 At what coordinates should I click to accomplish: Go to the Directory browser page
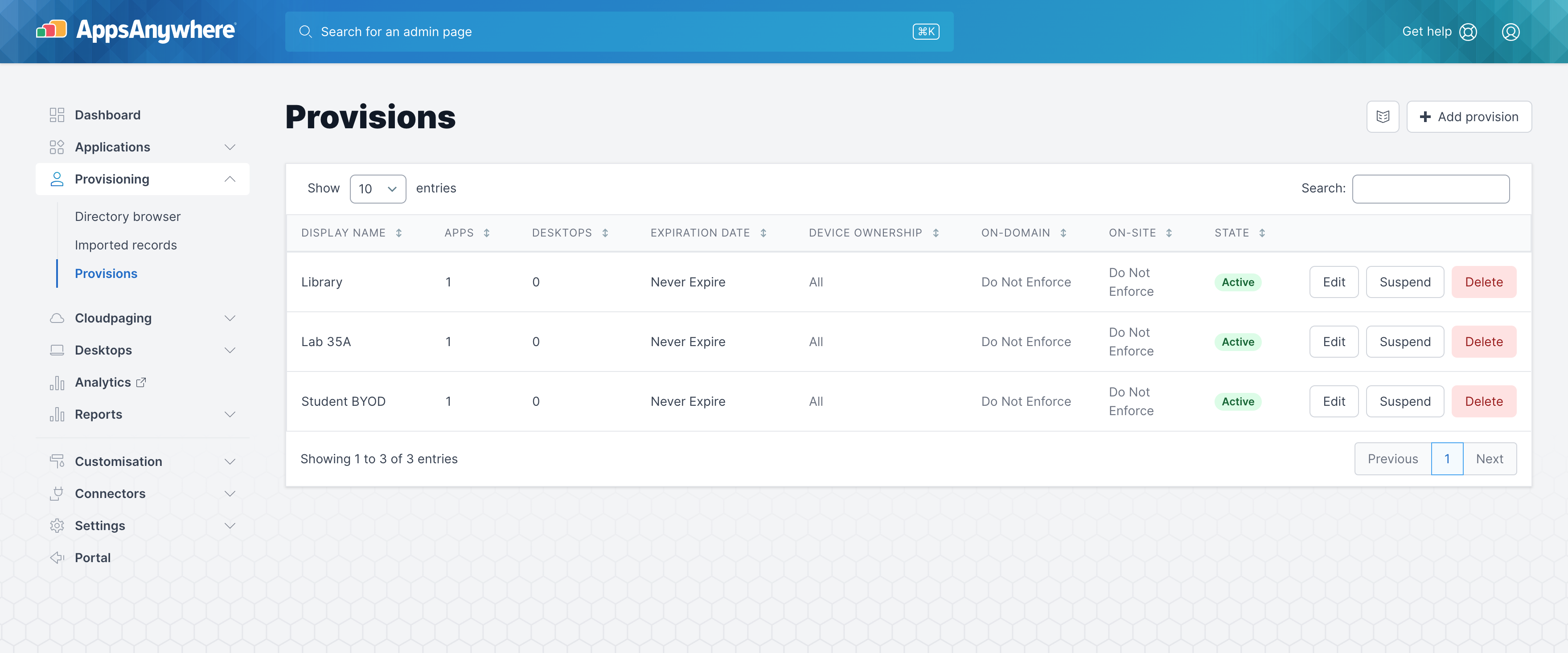[128, 216]
